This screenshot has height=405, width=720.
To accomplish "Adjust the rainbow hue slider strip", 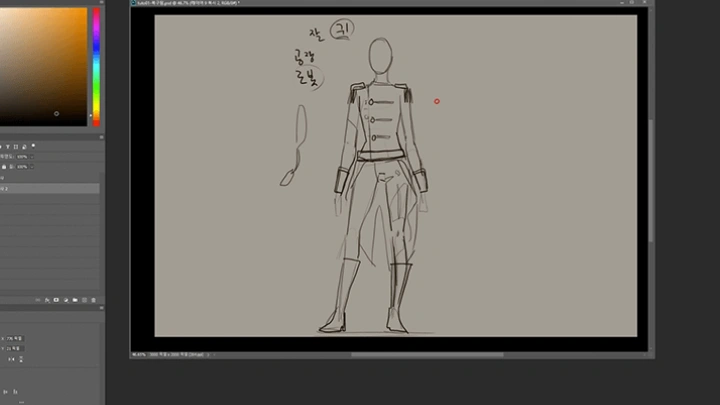I will [96, 67].
